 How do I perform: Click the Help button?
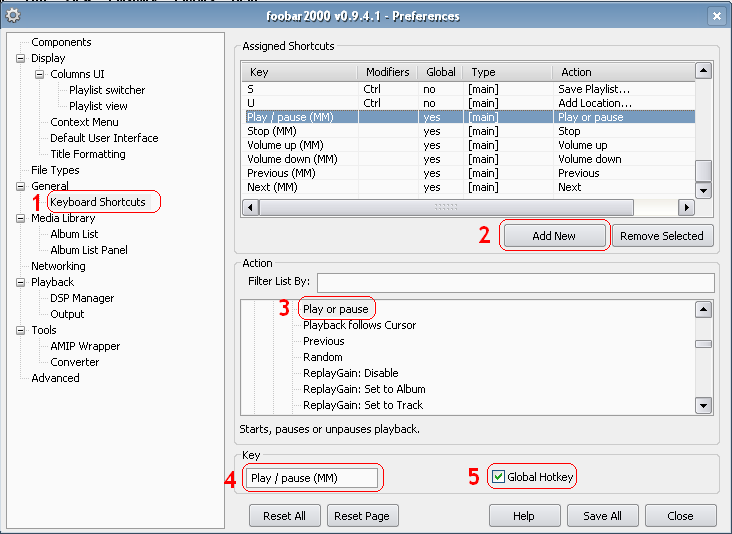click(524, 516)
